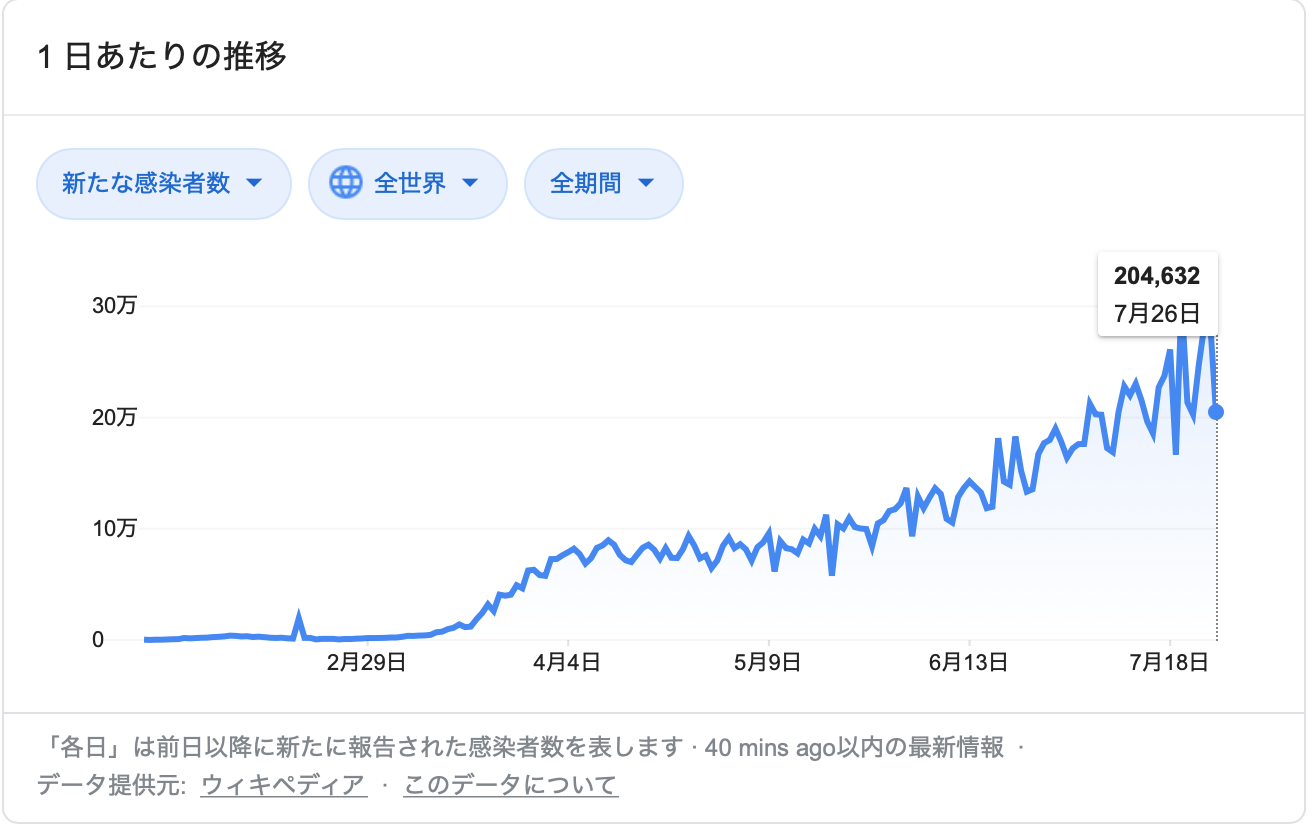Click the 5月9日 axis label
This screenshot has height=826, width=1312.
tap(769, 662)
